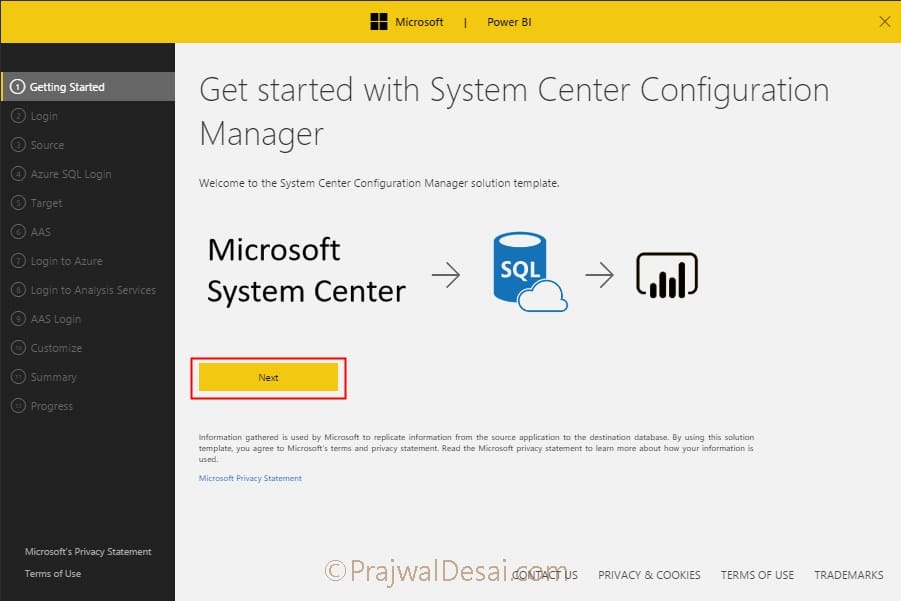Click the numbered circle beside Customize
This screenshot has width=901, height=601.
point(18,348)
